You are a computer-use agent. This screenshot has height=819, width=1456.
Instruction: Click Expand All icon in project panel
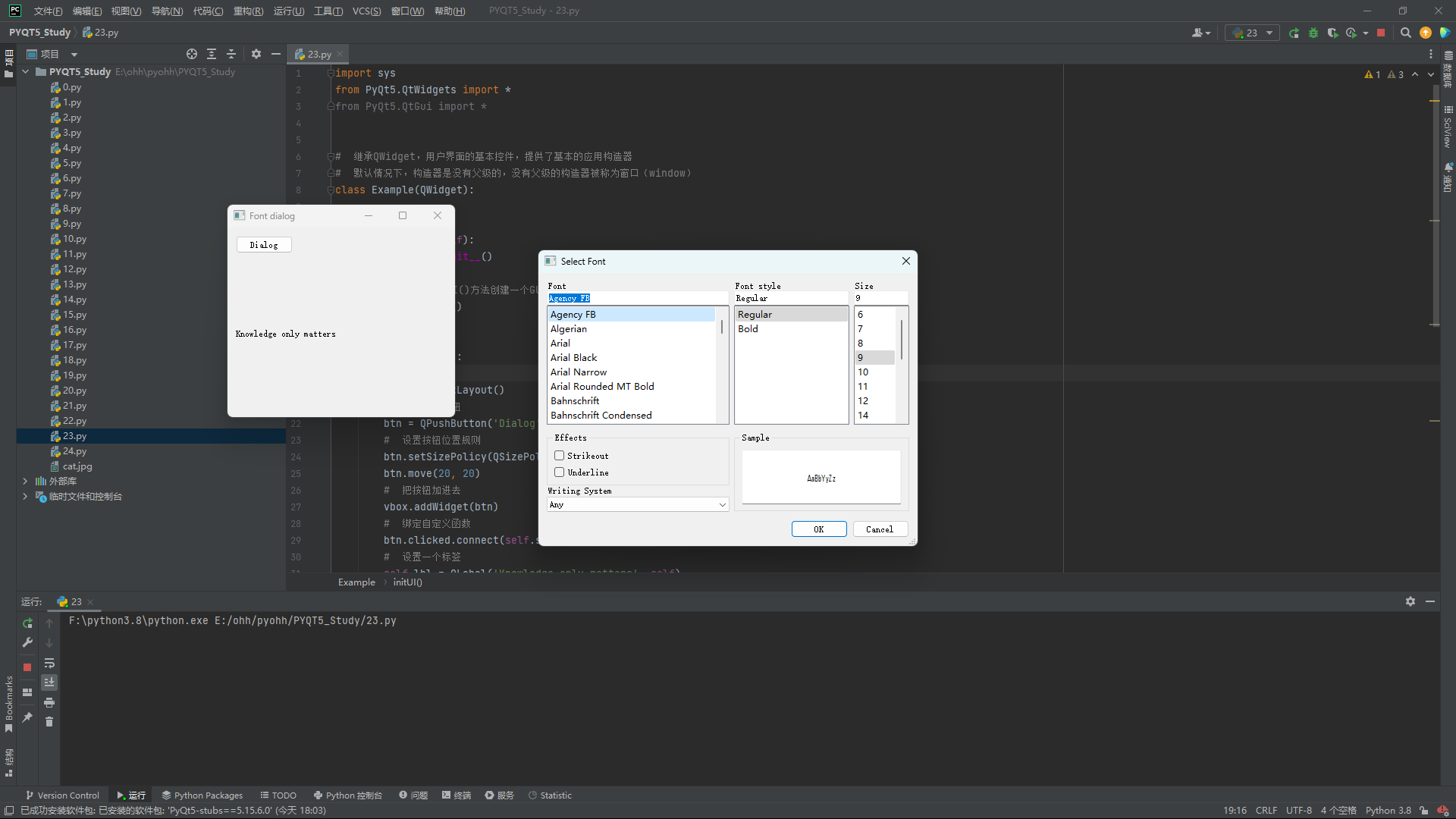coord(212,54)
